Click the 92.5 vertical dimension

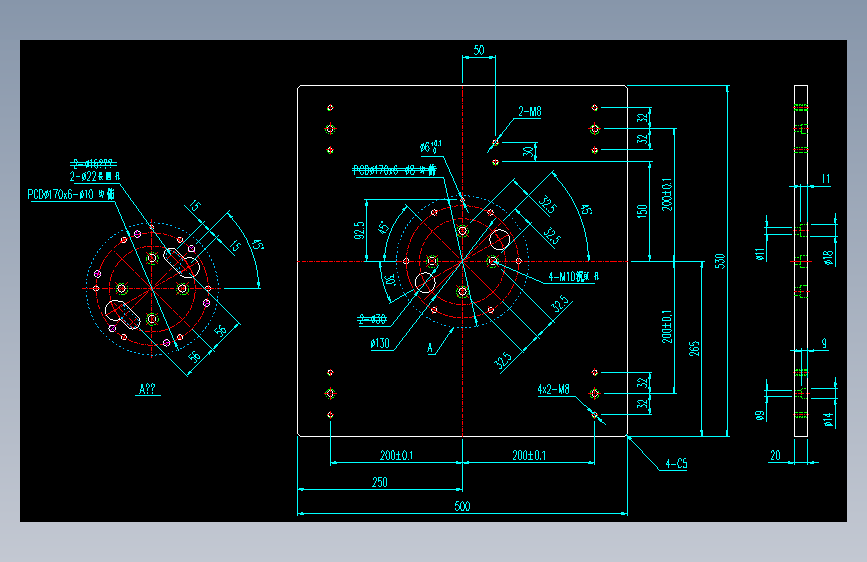359,231
